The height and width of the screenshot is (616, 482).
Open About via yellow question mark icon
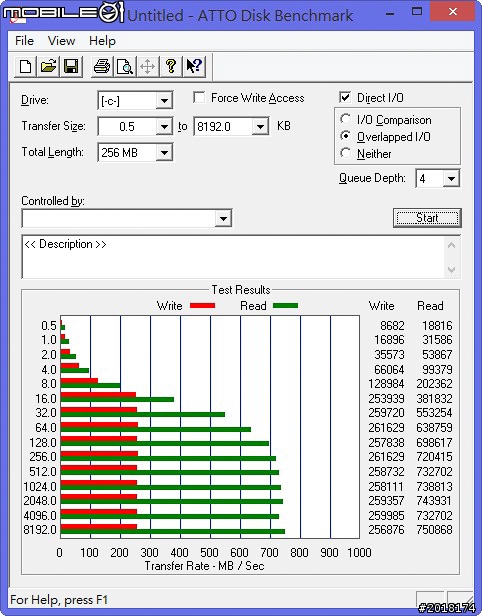point(171,66)
